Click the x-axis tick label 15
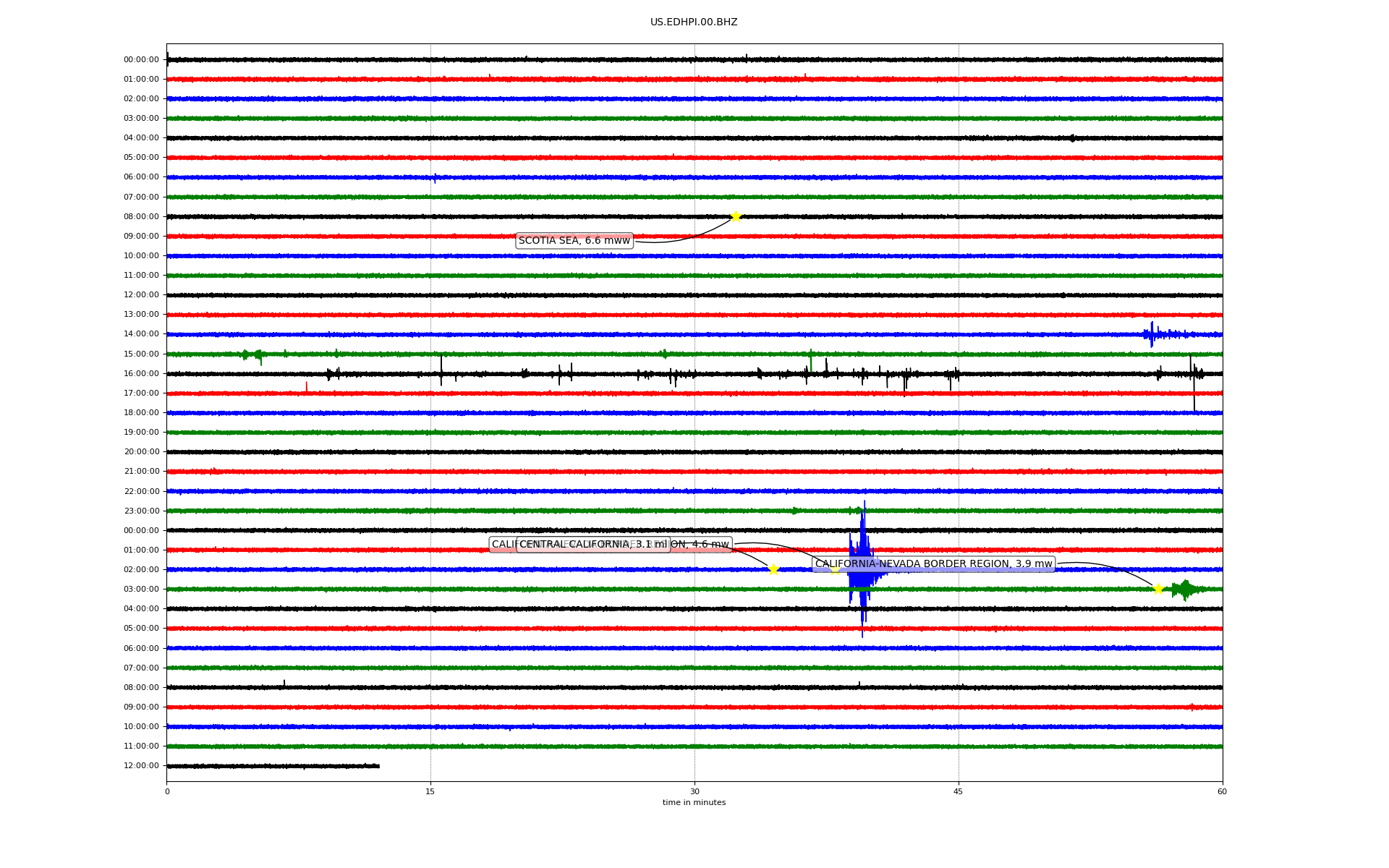The image size is (1389, 868). click(430, 792)
